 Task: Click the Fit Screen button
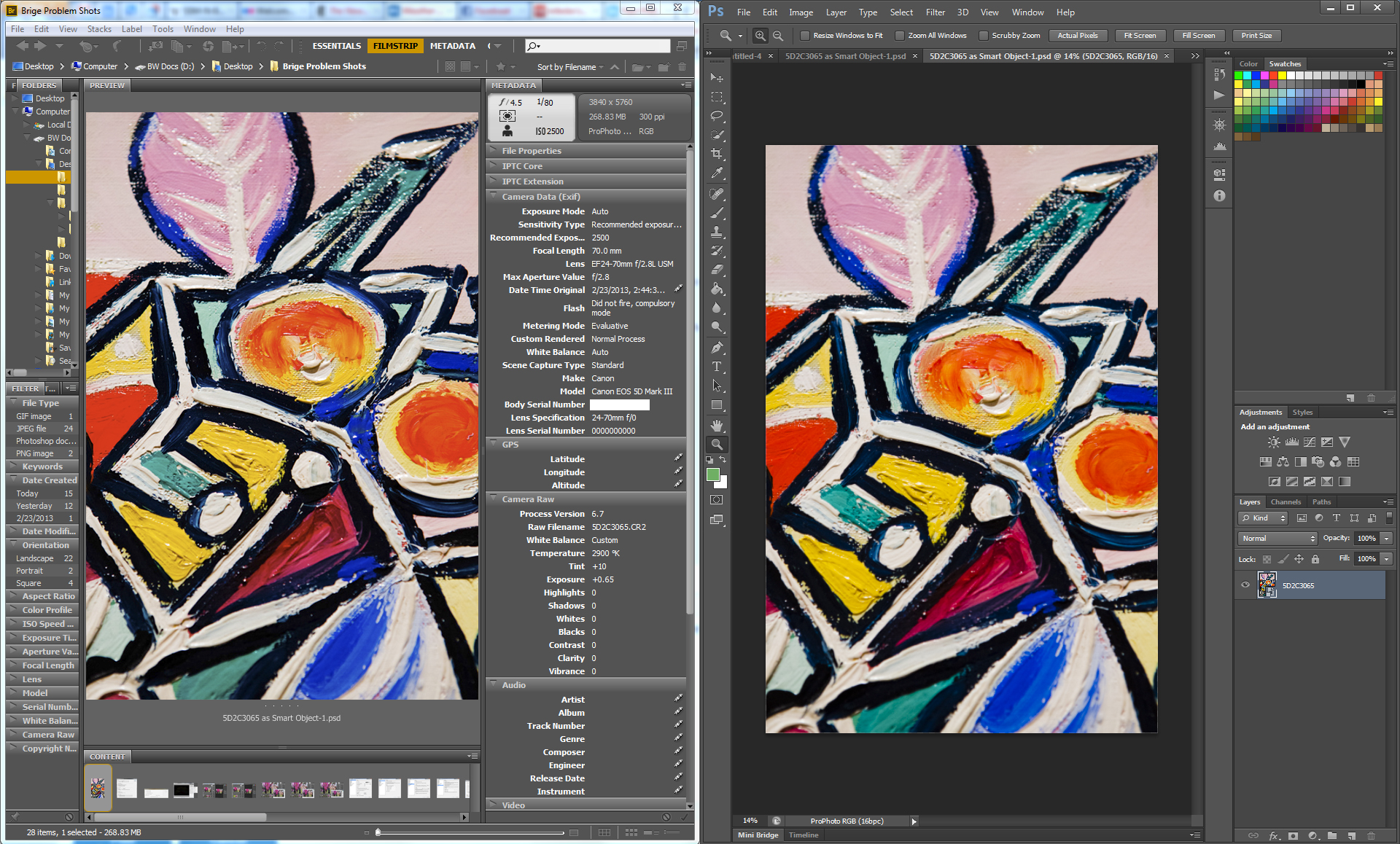pyautogui.click(x=1139, y=36)
